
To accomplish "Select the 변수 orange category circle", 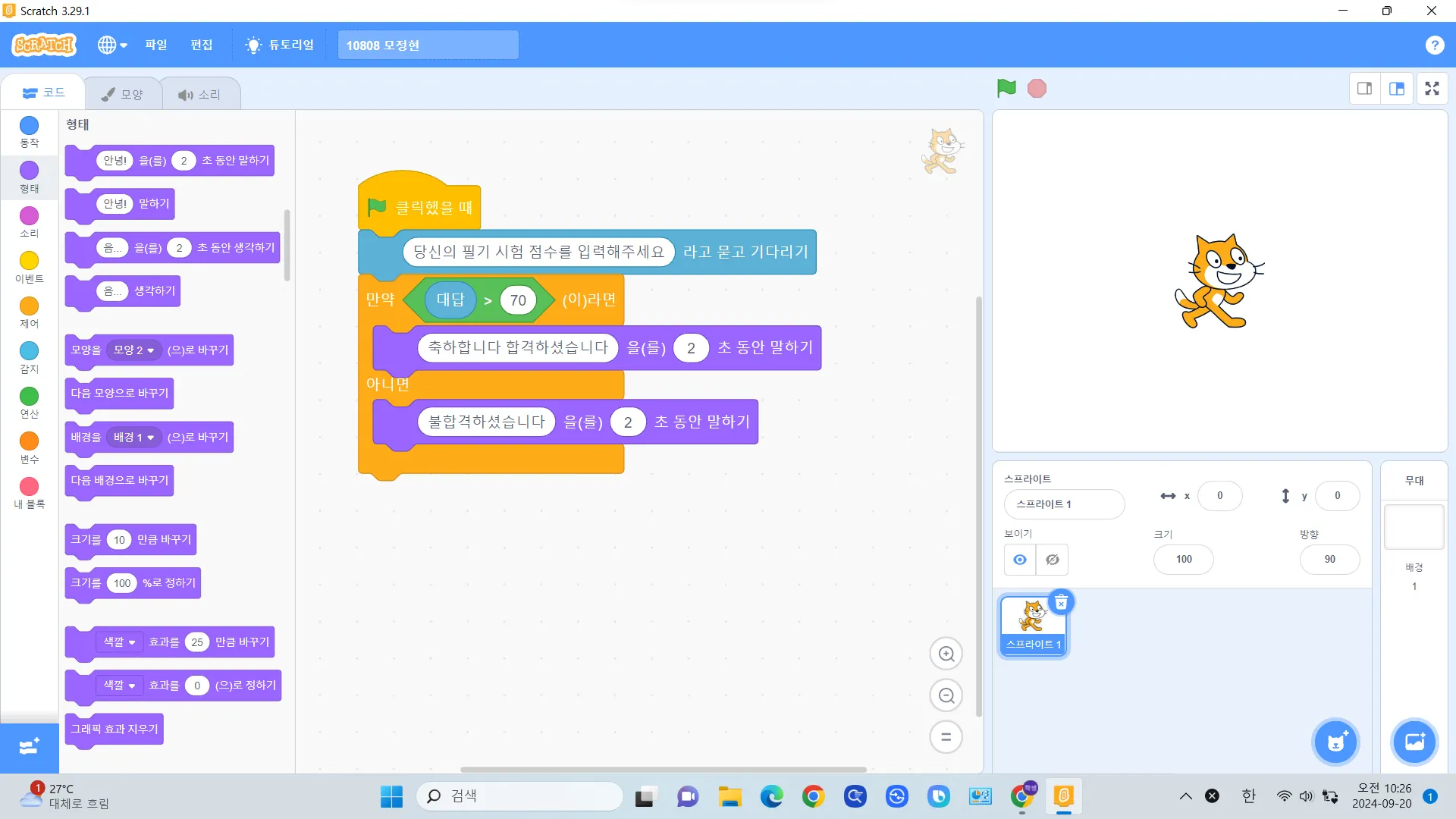I will (29, 441).
